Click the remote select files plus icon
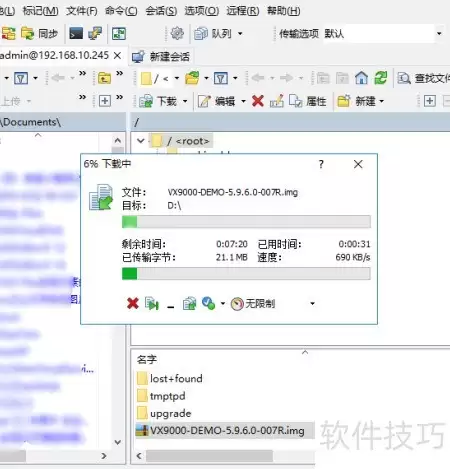The width and height of the screenshot is (450, 469). (430, 101)
